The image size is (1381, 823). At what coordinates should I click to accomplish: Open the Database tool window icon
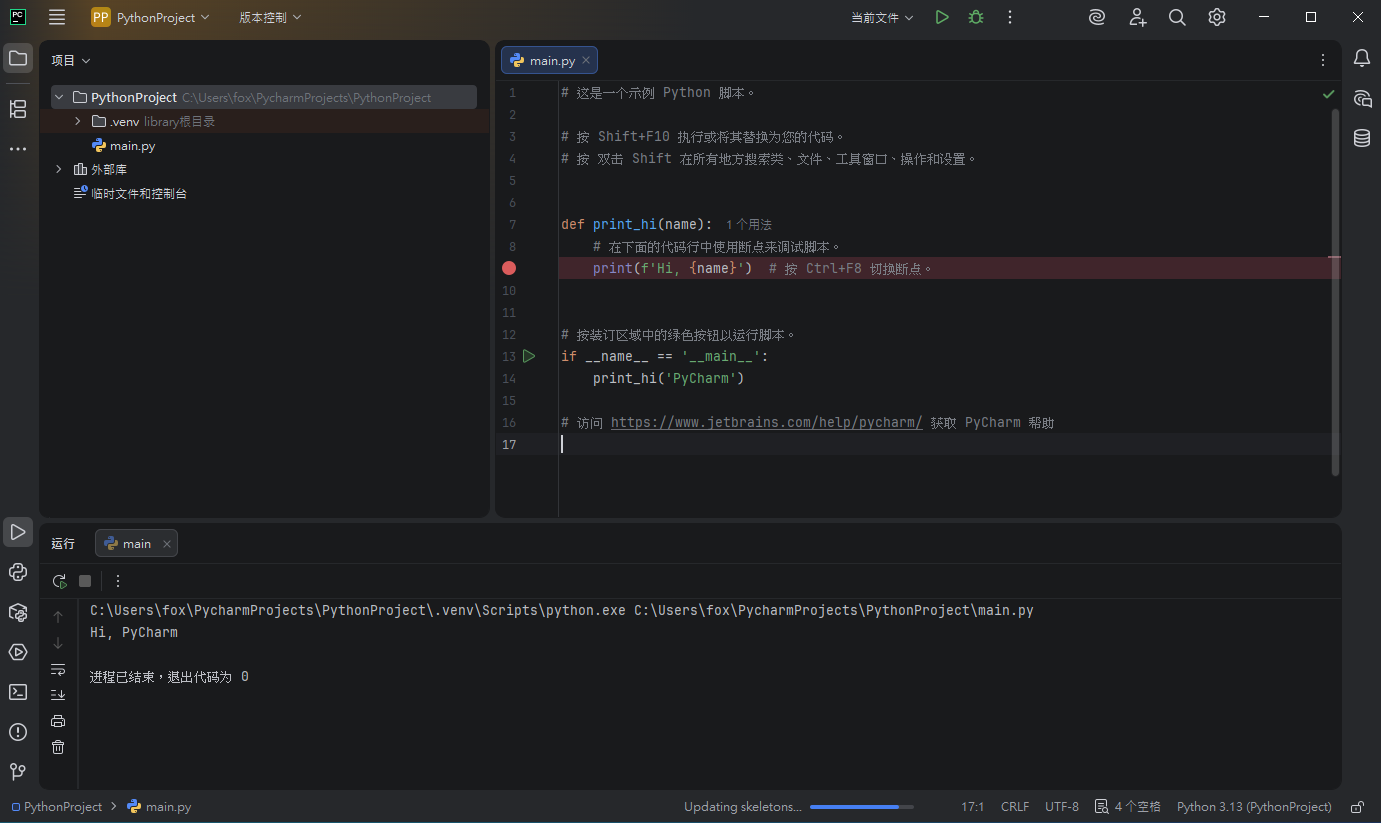coord(1362,138)
